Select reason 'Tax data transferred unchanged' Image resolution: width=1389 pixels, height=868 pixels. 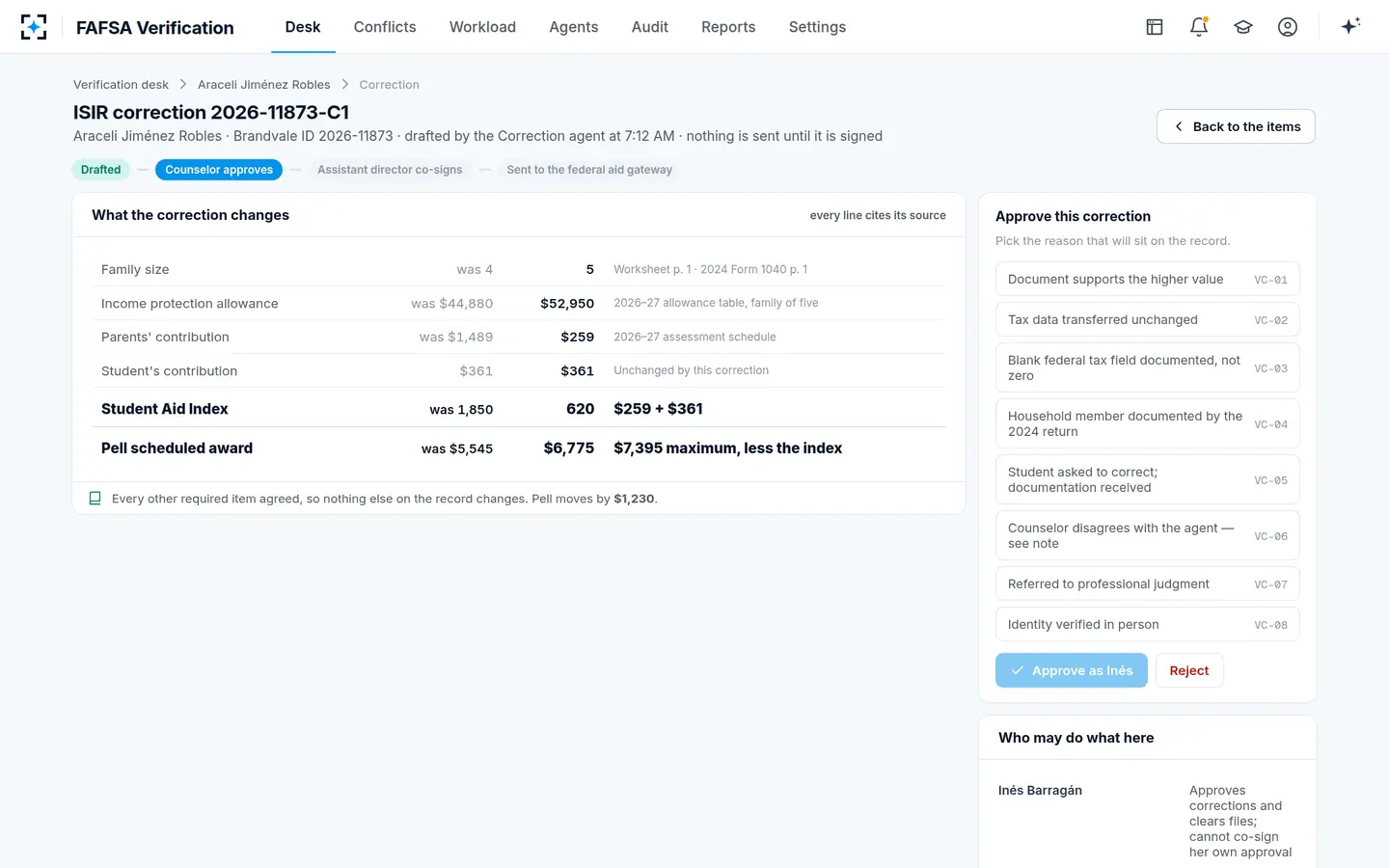(1148, 320)
